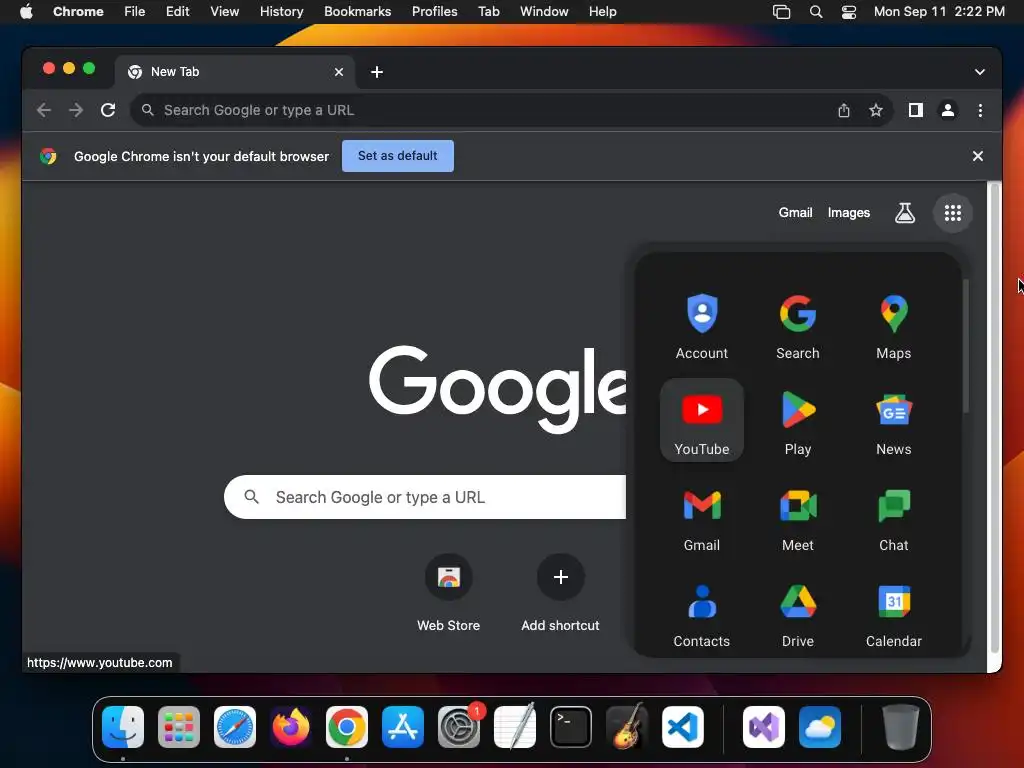Open System Settings from the Dock
The width and height of the screenshot is (1024, 768).
coord(458,727)
